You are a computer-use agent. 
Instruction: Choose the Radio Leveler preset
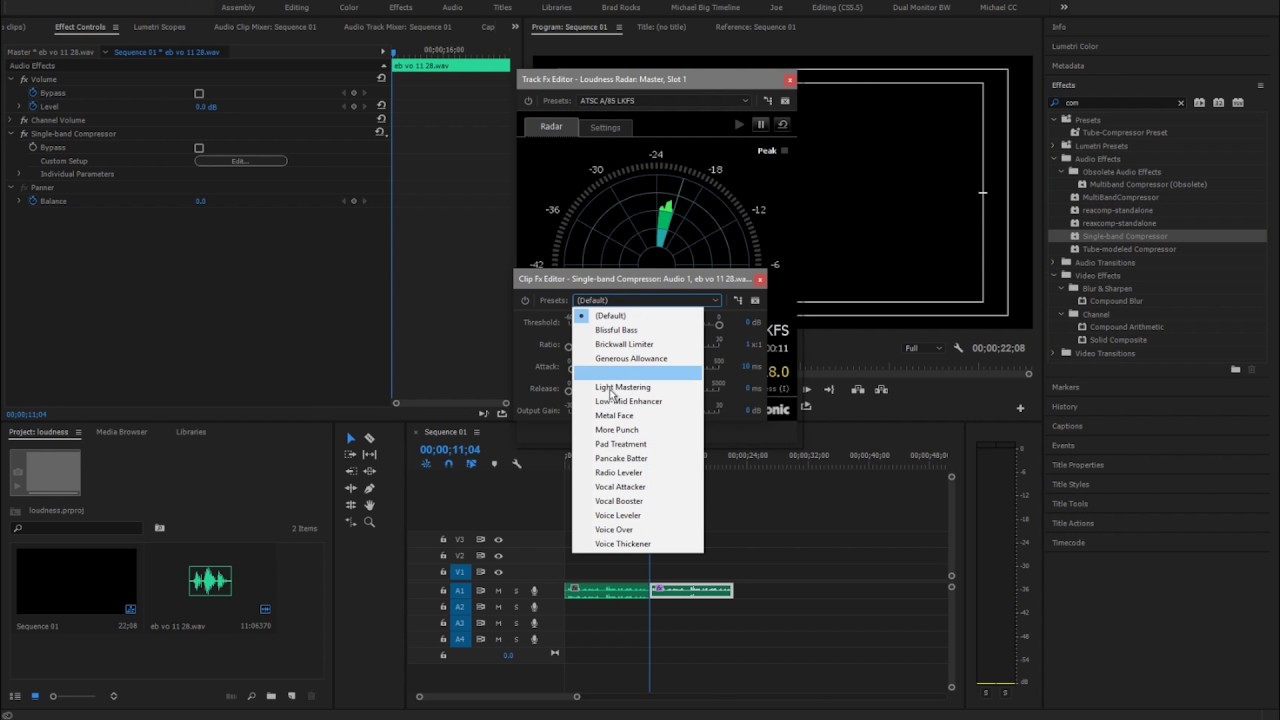[x=618, y=473]
